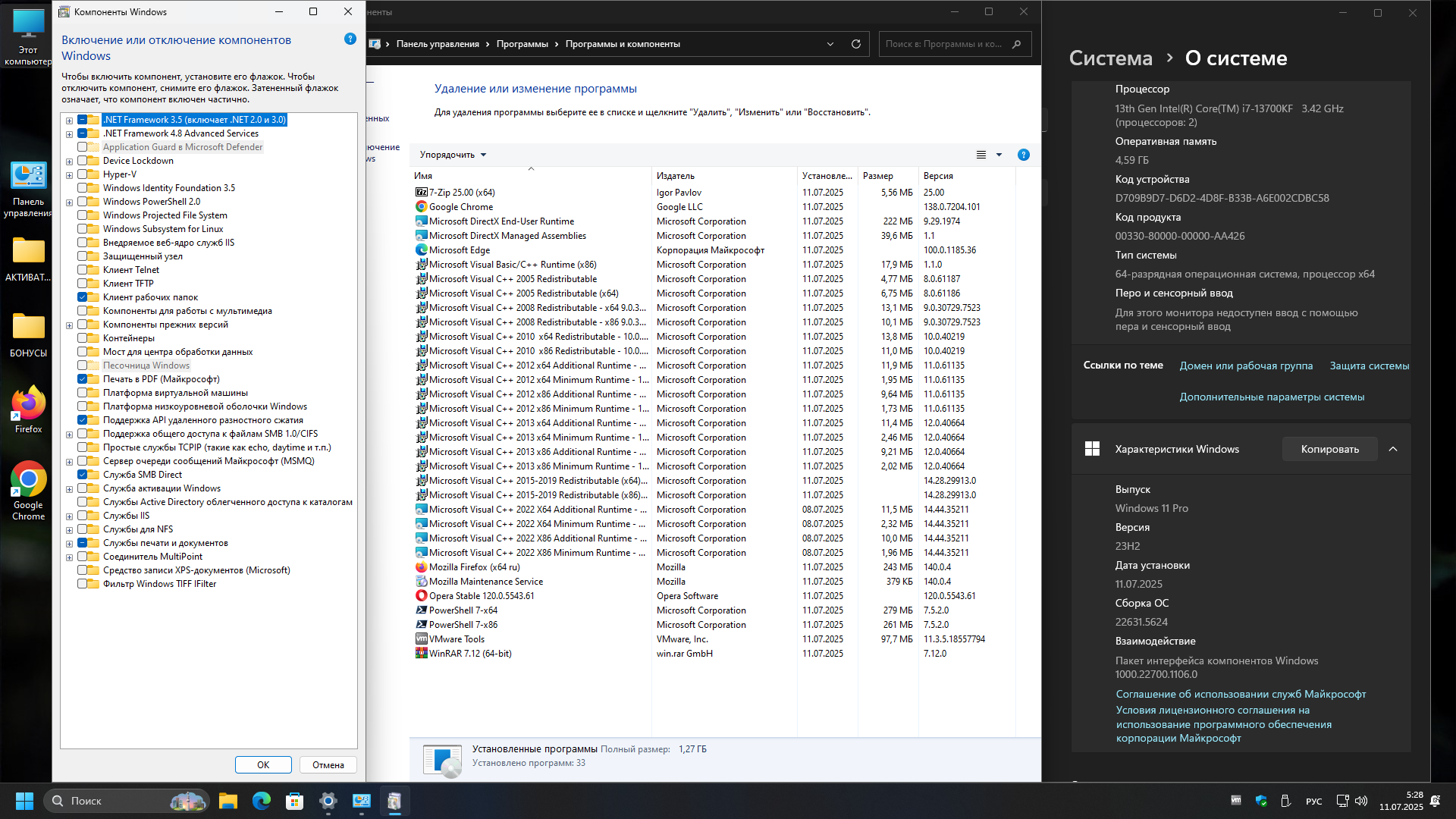Select the Microsoft Edge program entry
Image resolution: width=1456 pixels, height=819 pixels.
[x=459, y=250]
